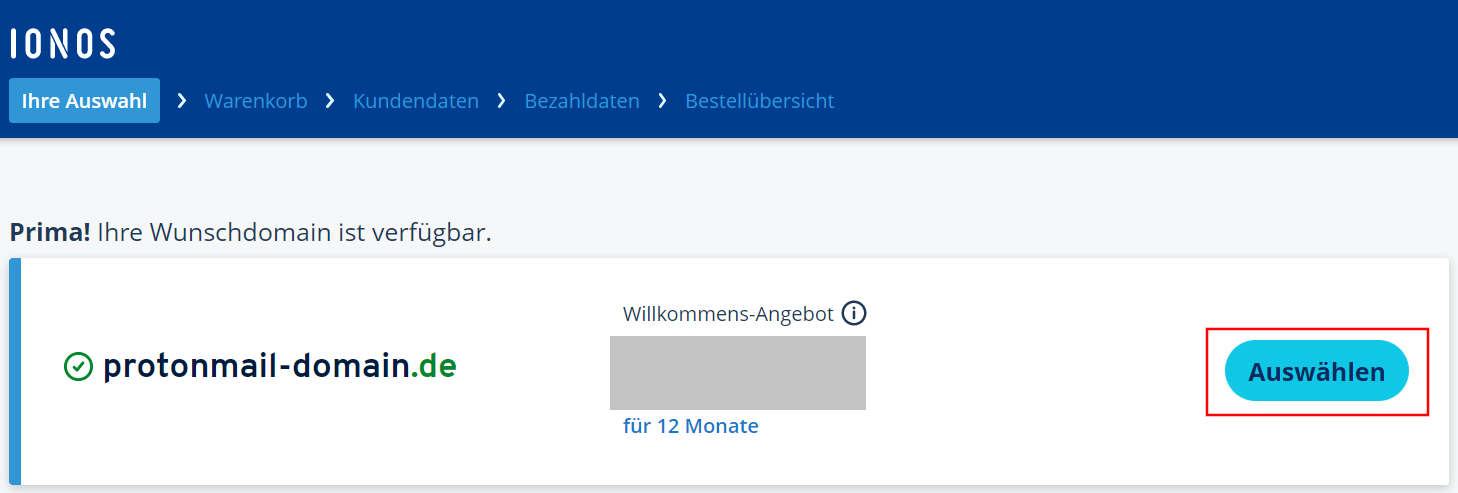Viewport: 1458px width, 493px height.
Task: Click the Willkommens-Angebot label
Action: pos(728,314)
